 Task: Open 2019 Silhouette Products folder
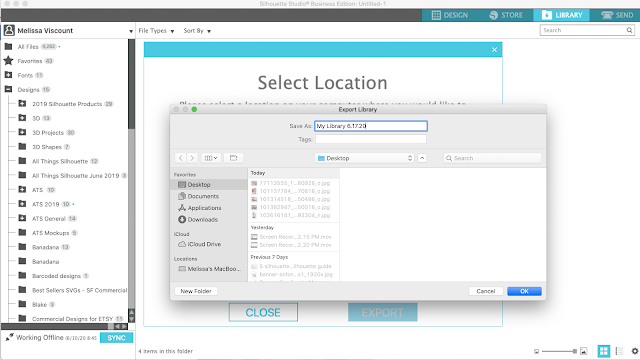click(x=66, y=104)
